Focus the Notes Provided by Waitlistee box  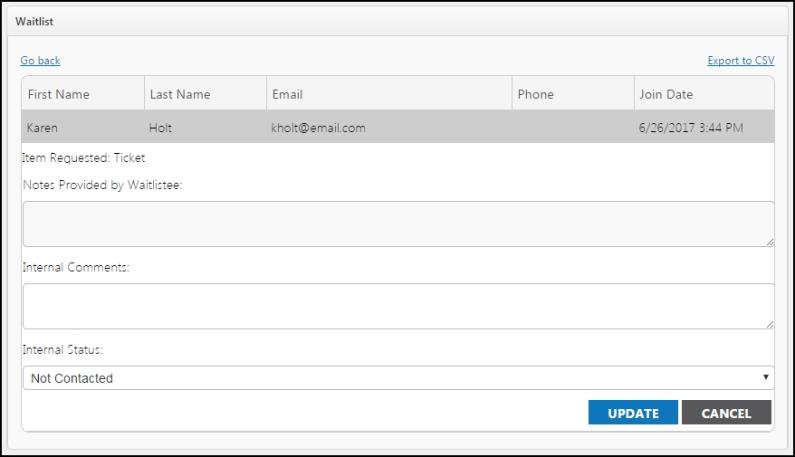[x=399, y=224]
